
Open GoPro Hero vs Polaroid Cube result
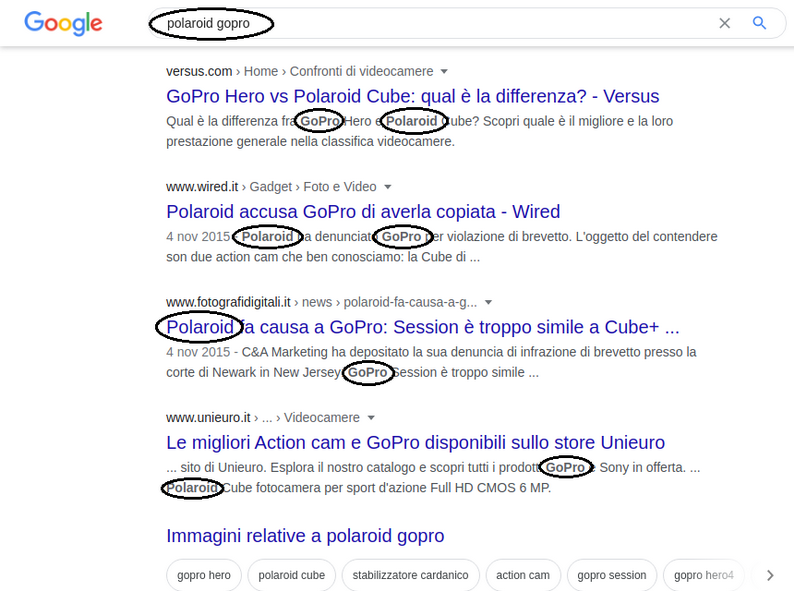(x=413, y=96)
